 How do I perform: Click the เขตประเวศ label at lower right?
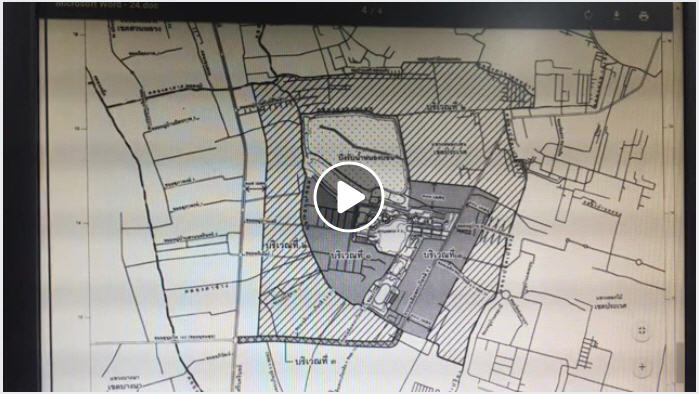coord(611,306)
